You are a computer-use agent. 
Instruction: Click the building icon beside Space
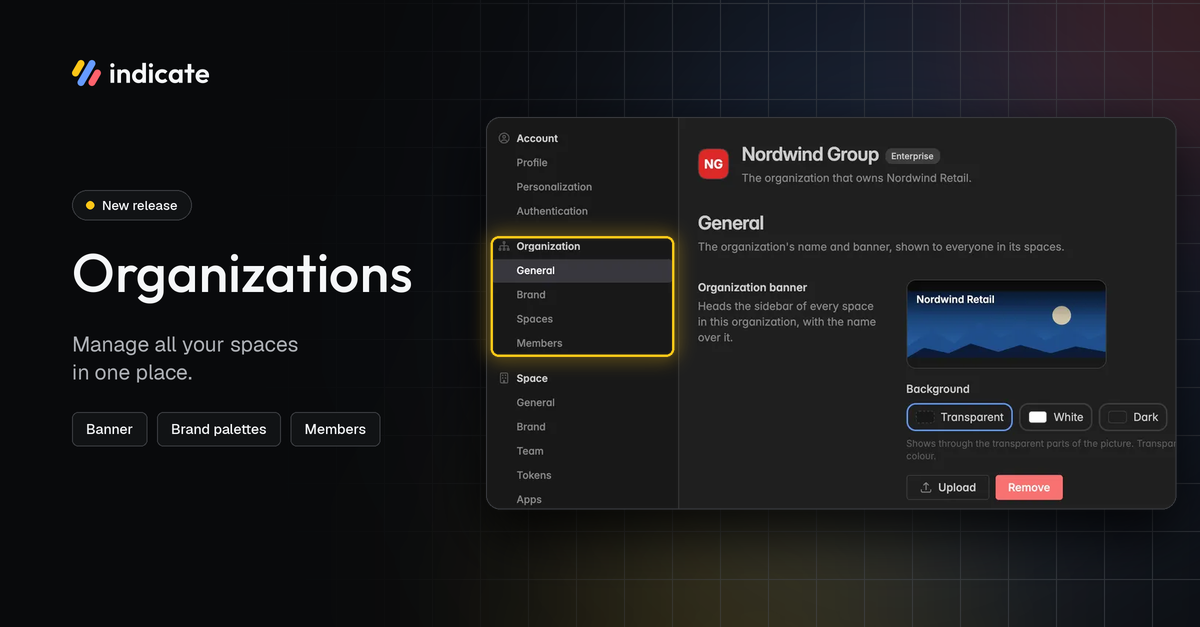point(504,378)
